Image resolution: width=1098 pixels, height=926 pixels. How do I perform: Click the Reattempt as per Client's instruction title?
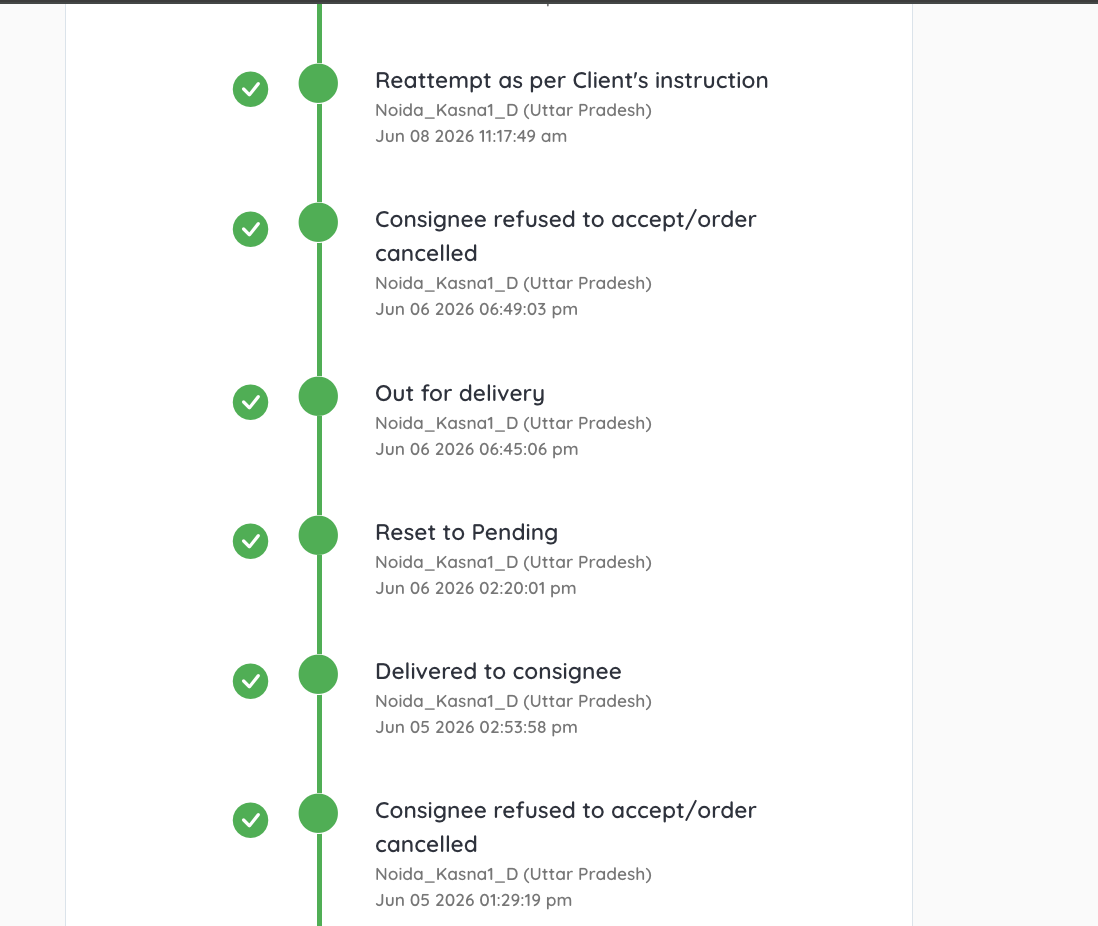coord(571,81)
